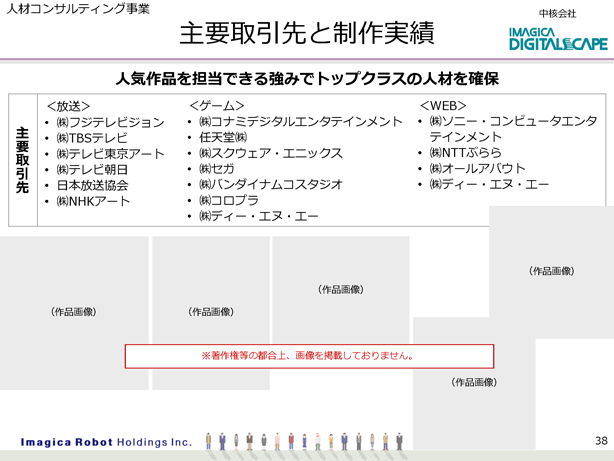
Task: Select ㈱バンダイナムコスタジオ entry
Action: [x=271, y=184]
